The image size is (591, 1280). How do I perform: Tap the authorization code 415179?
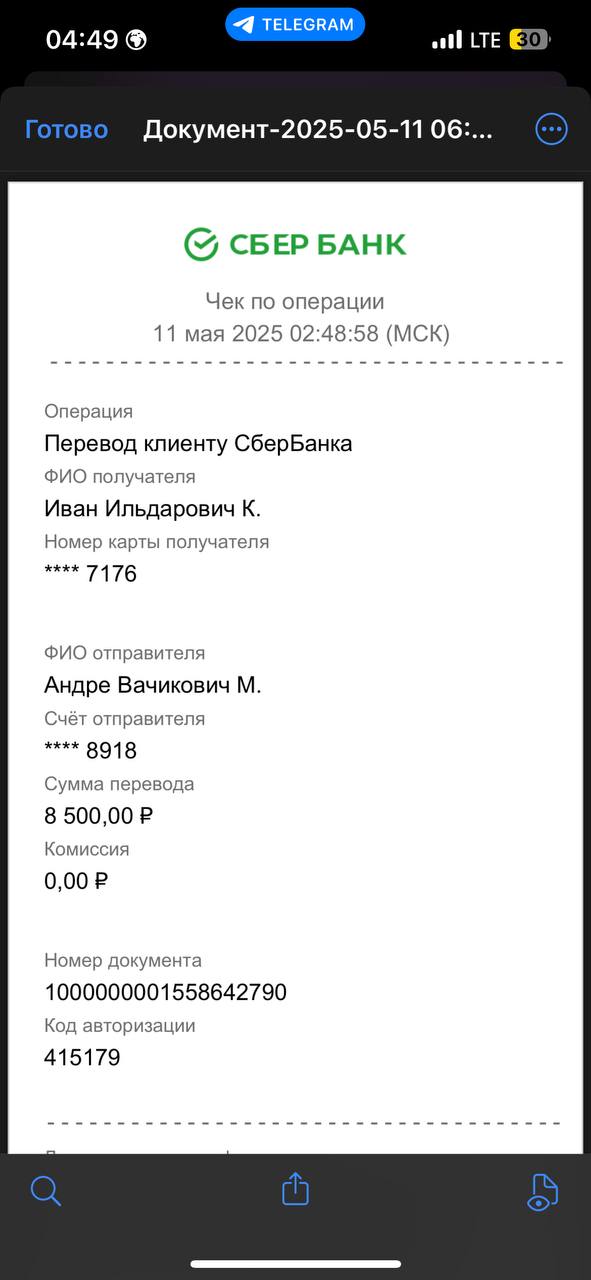click(82, 1057)
